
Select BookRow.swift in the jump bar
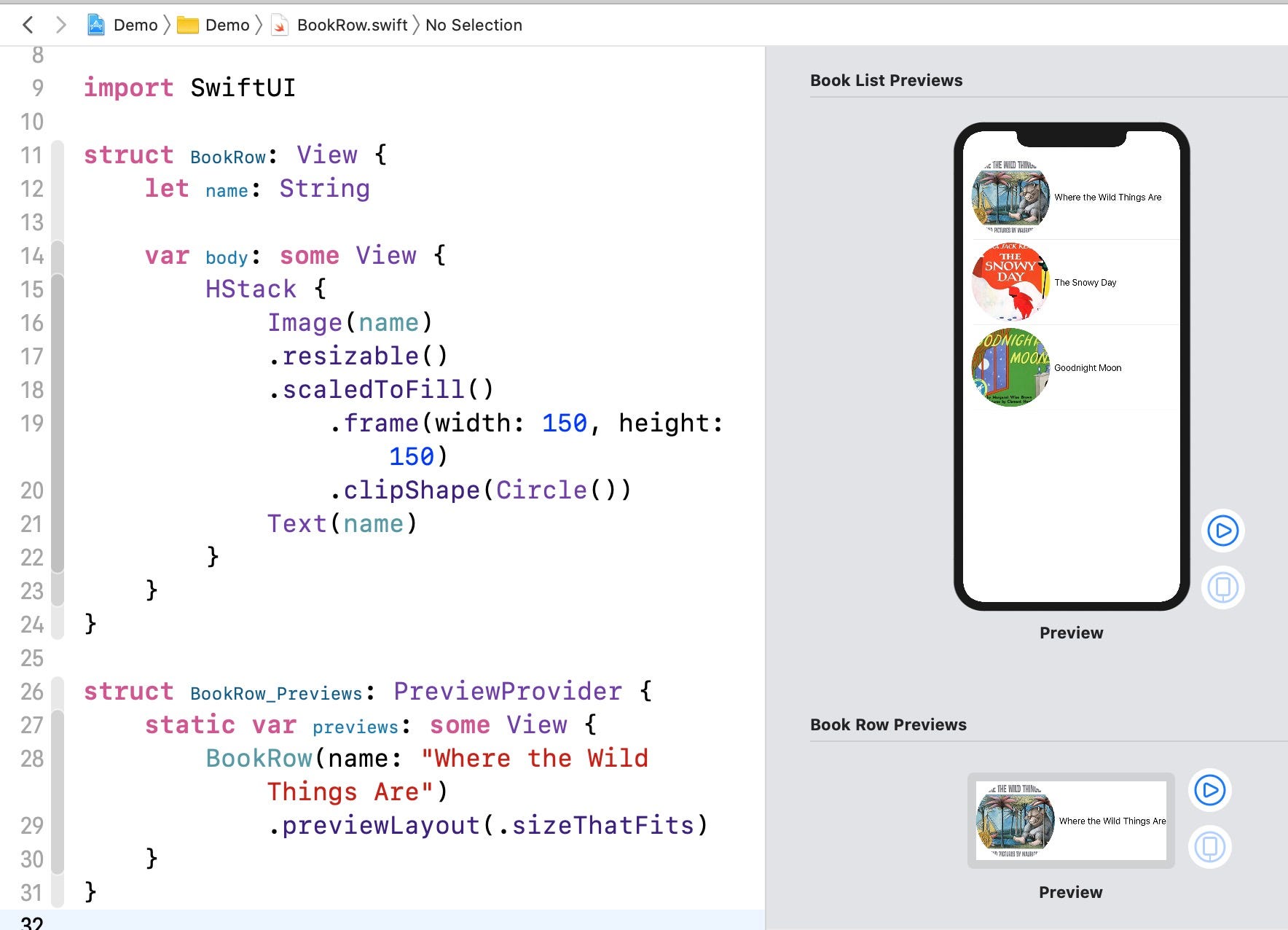[353, 24]
